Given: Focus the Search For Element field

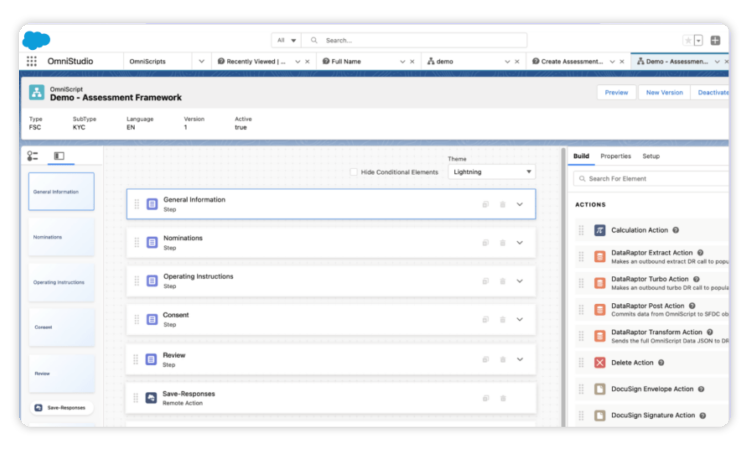Looking at the screenshot, I should (x=651, y=178).
